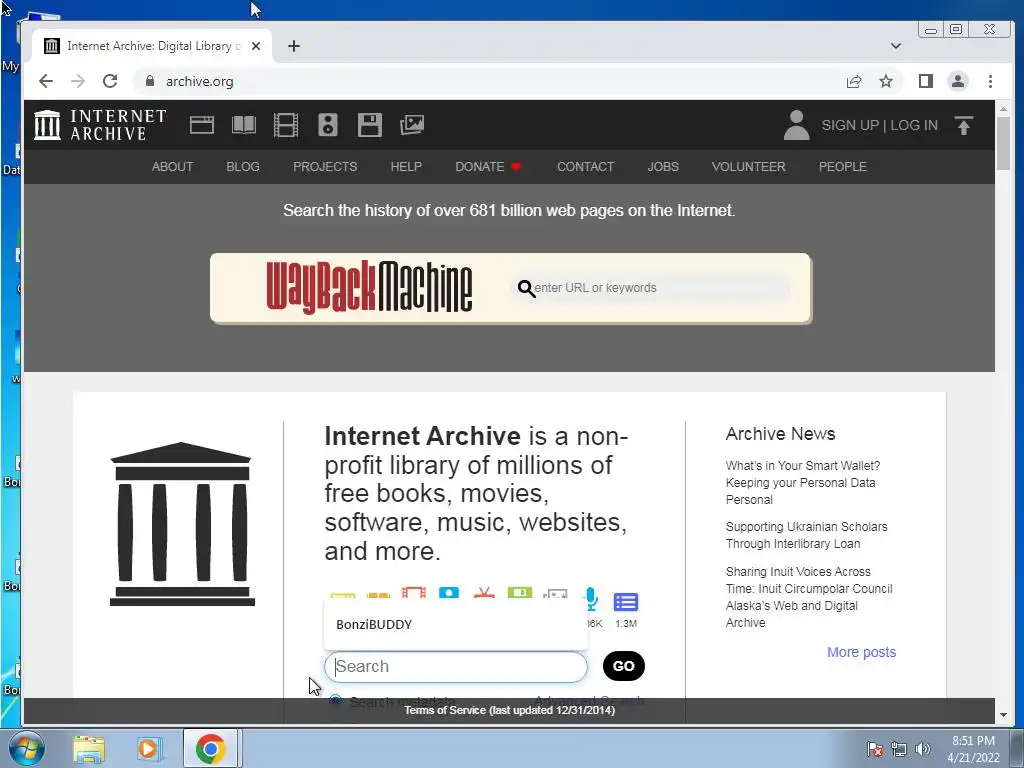
Task: Open the BLOG menu item
Action: (x=243, y=167)
